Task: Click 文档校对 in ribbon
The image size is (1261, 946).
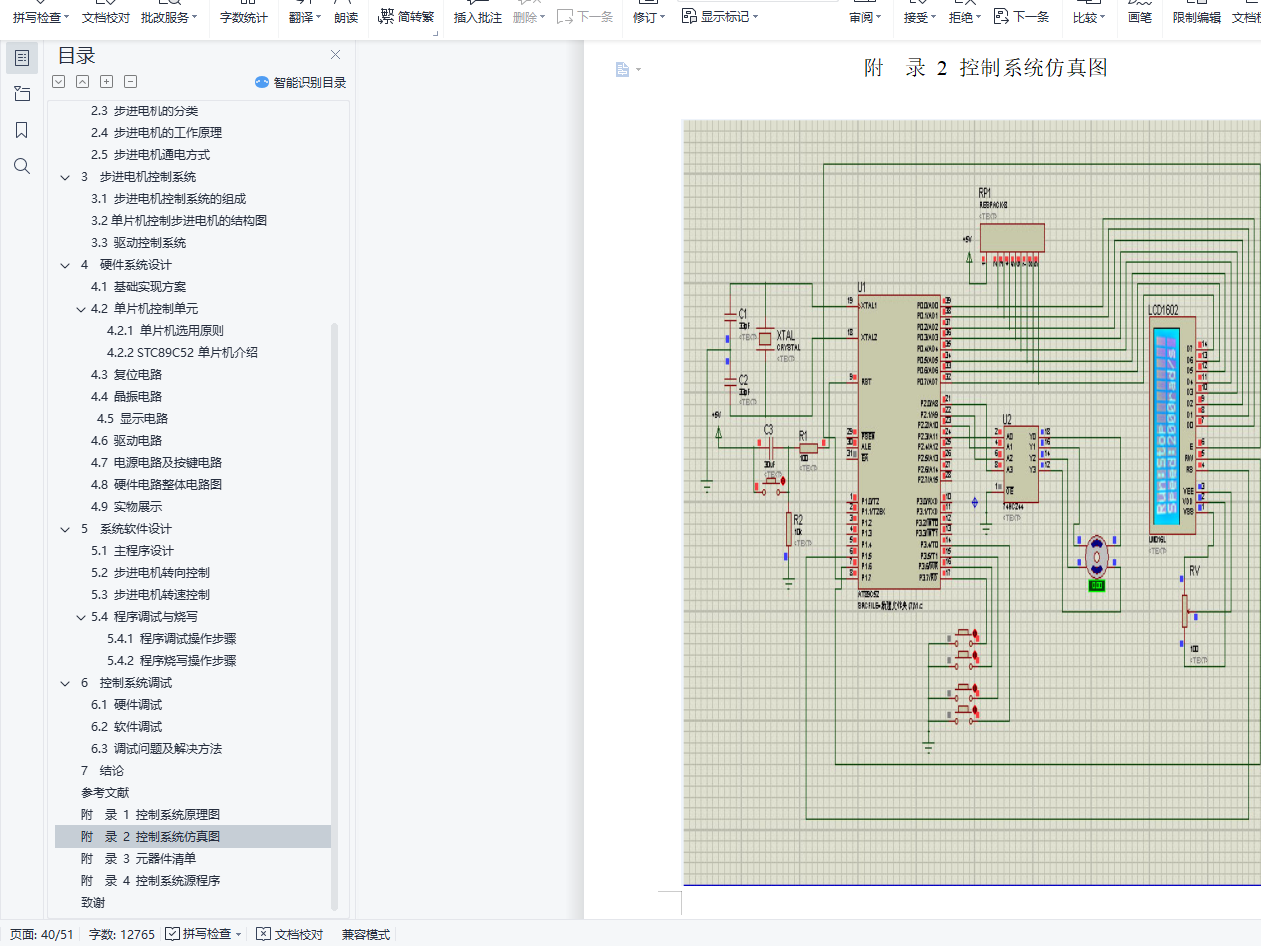Action: 106,17
